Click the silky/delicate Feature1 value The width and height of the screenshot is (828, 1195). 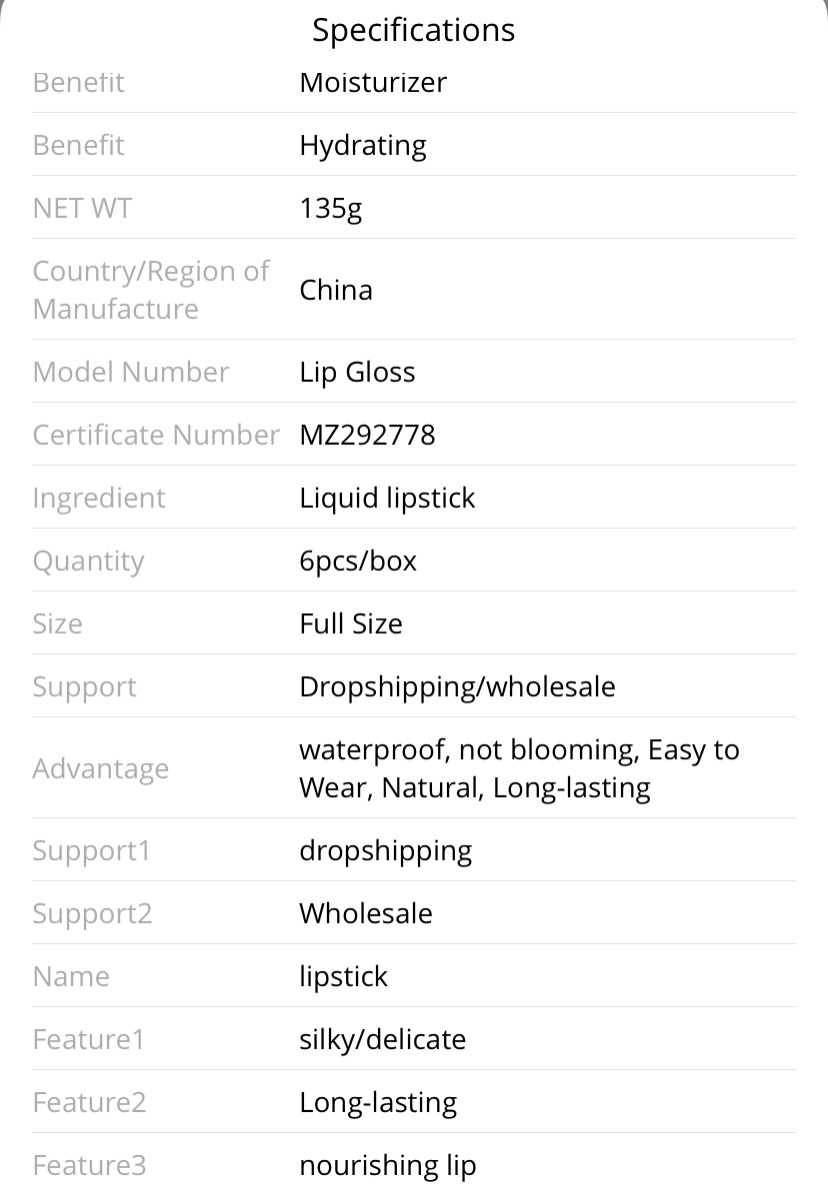383,1040
